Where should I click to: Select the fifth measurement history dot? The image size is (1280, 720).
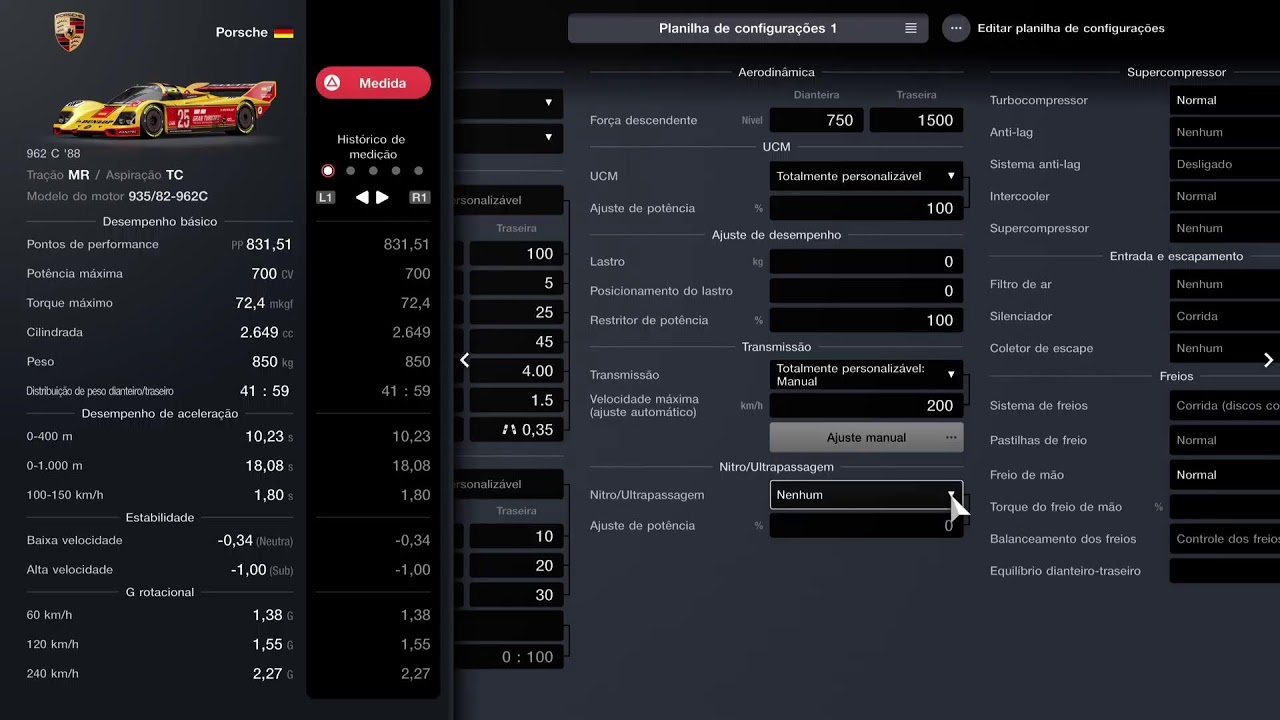click(419, 171)
